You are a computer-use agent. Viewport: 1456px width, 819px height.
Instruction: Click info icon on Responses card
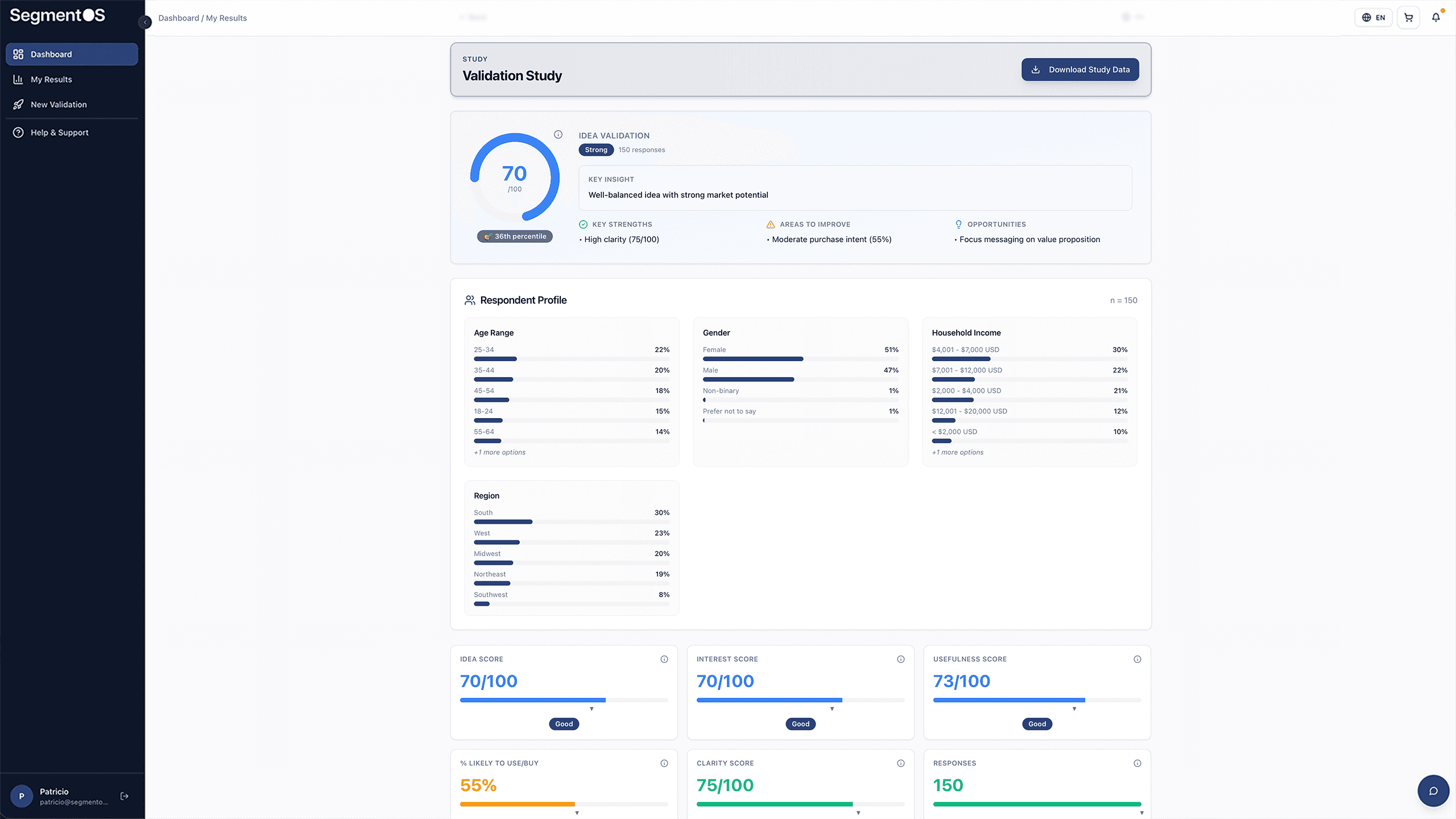pos(1137,763)
